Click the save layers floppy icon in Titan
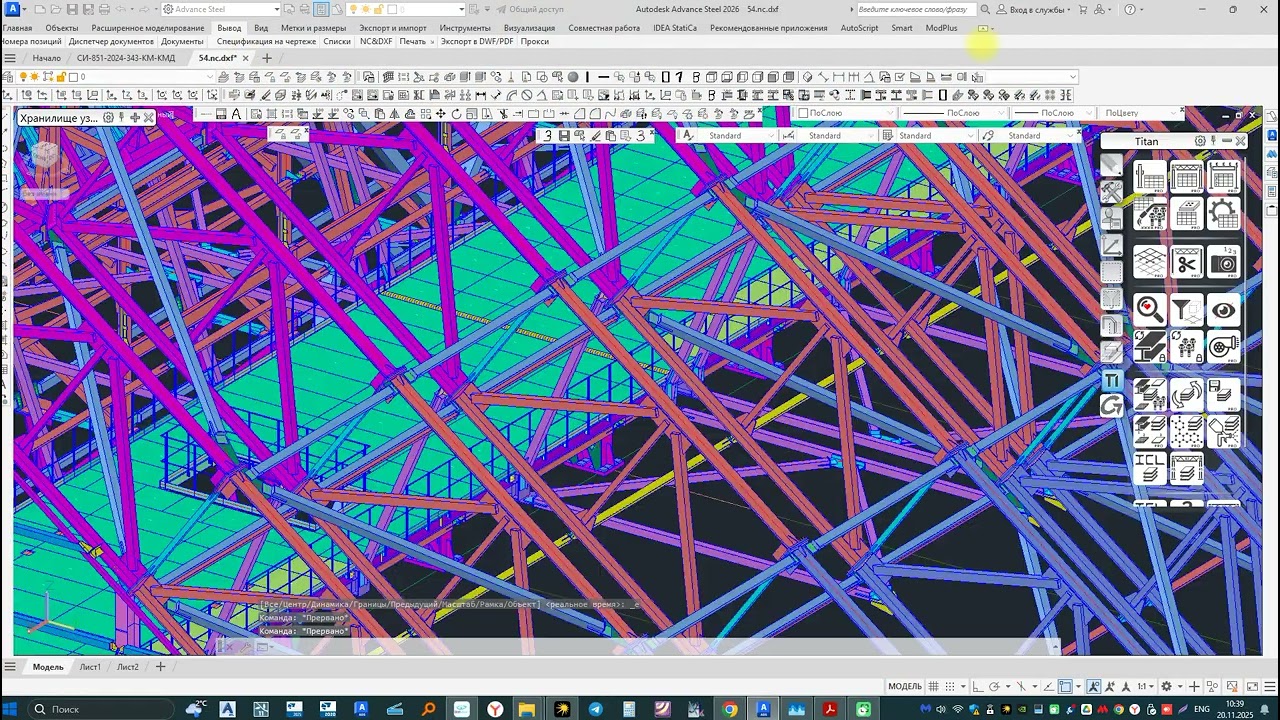This screenshot has width=1280, height=720. pyautogui.click(x=1223, y=394)
